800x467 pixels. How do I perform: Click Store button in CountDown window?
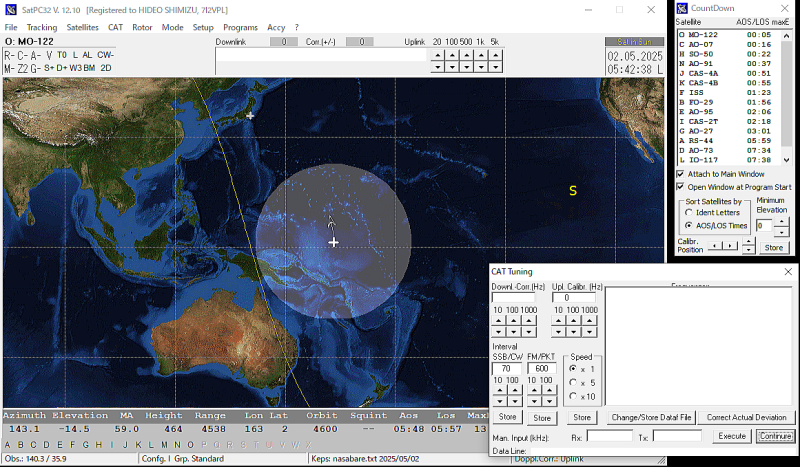[773, 248]
